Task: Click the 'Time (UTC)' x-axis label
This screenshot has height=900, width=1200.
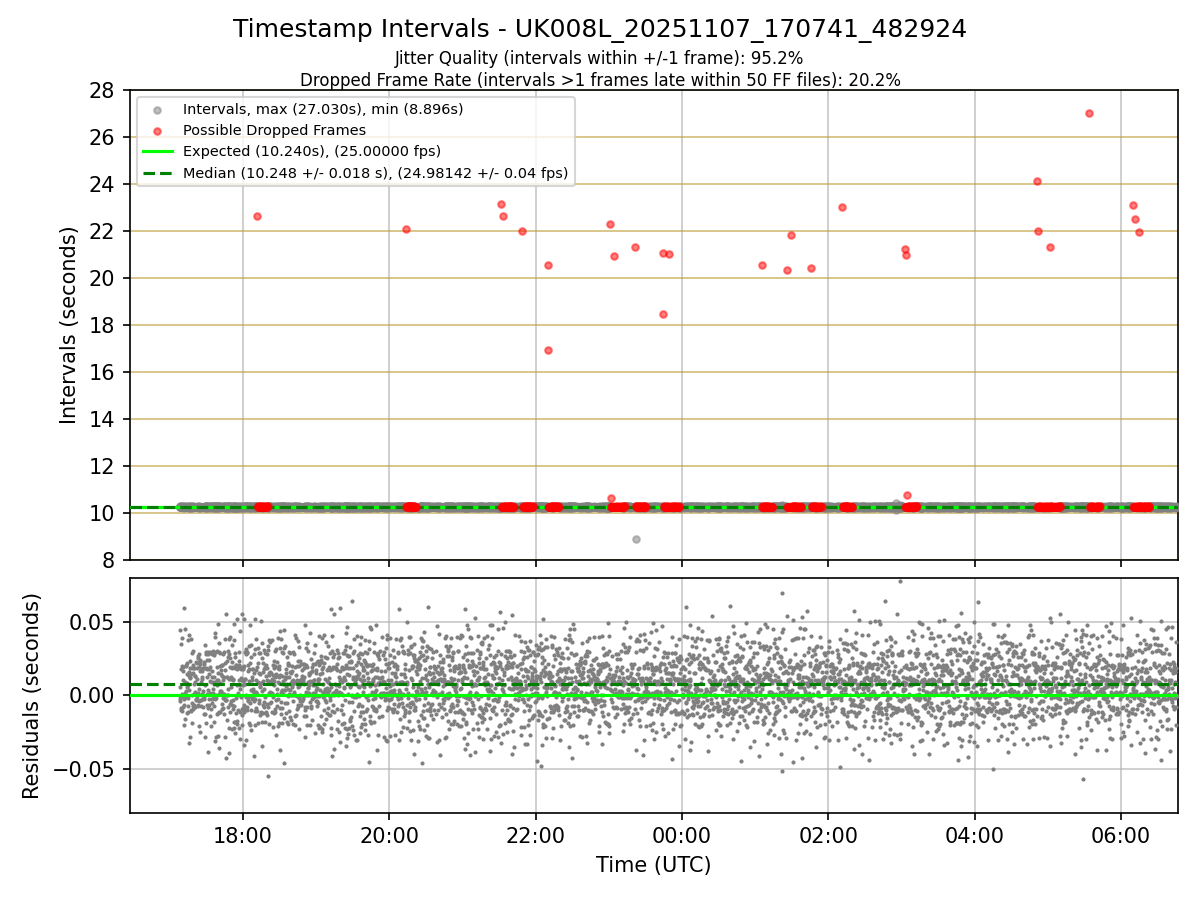Action: tap(654, 865)
